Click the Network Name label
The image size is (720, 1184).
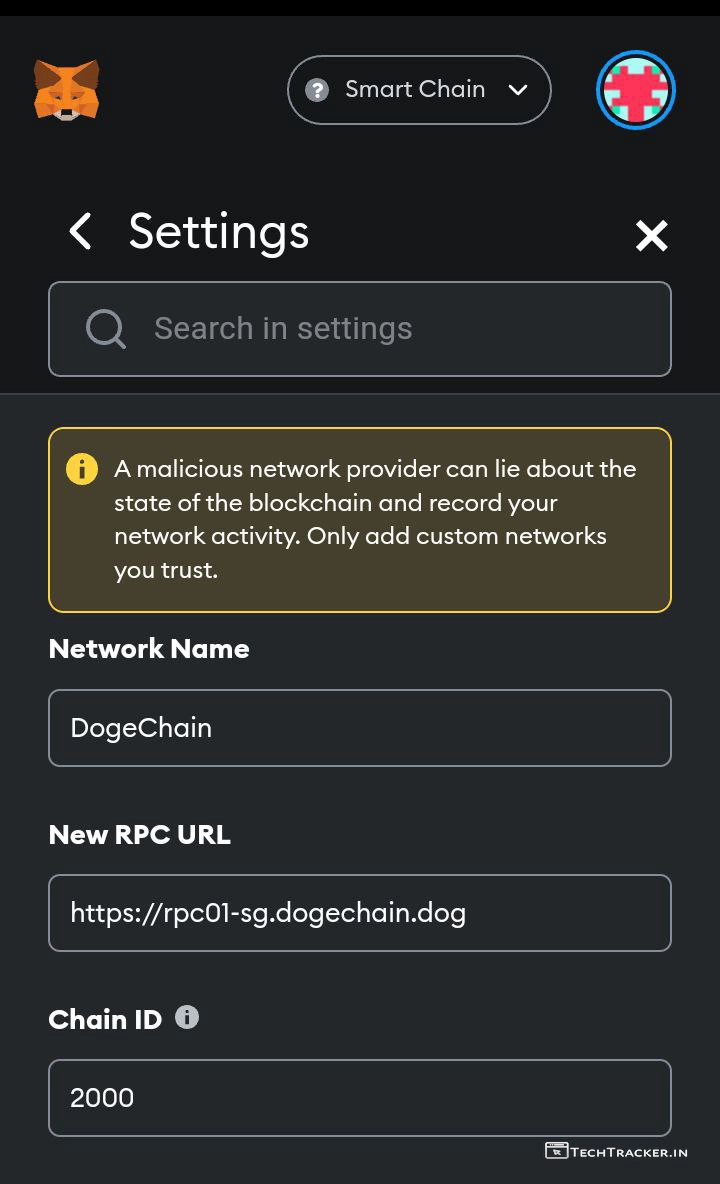149,649
